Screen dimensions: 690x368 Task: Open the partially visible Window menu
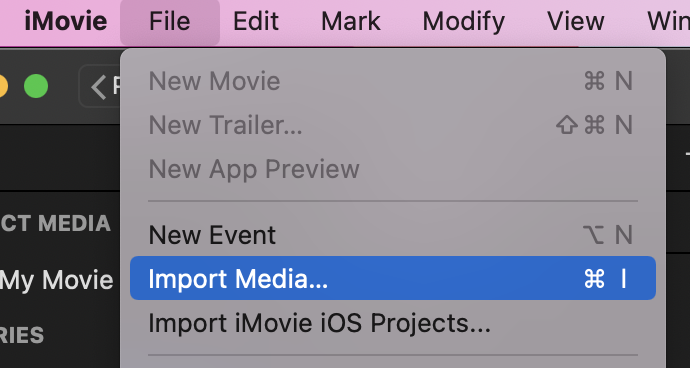click(x=668, y=21)
